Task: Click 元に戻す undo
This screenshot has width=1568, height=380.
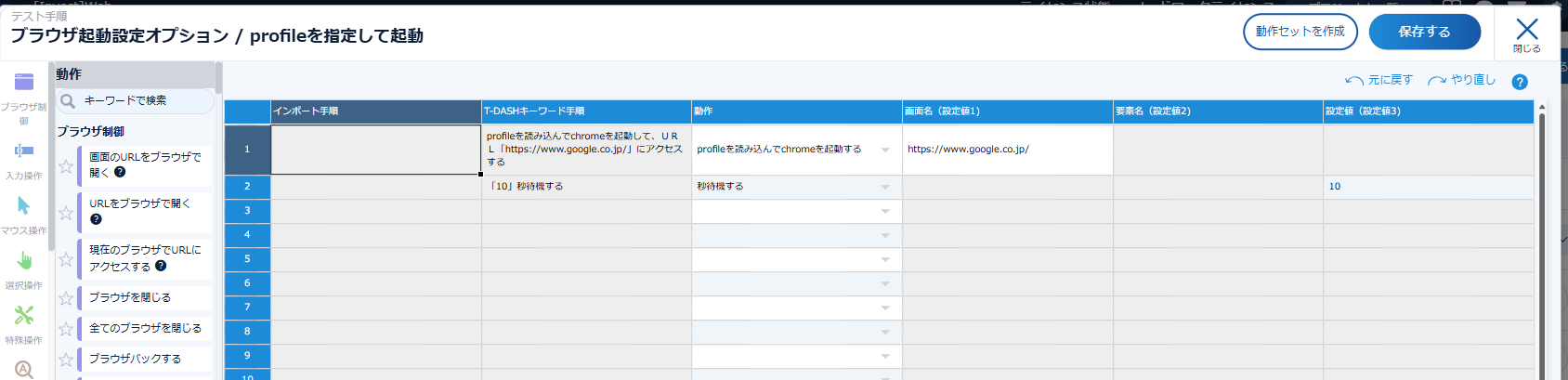Action: coord(1379,80)
